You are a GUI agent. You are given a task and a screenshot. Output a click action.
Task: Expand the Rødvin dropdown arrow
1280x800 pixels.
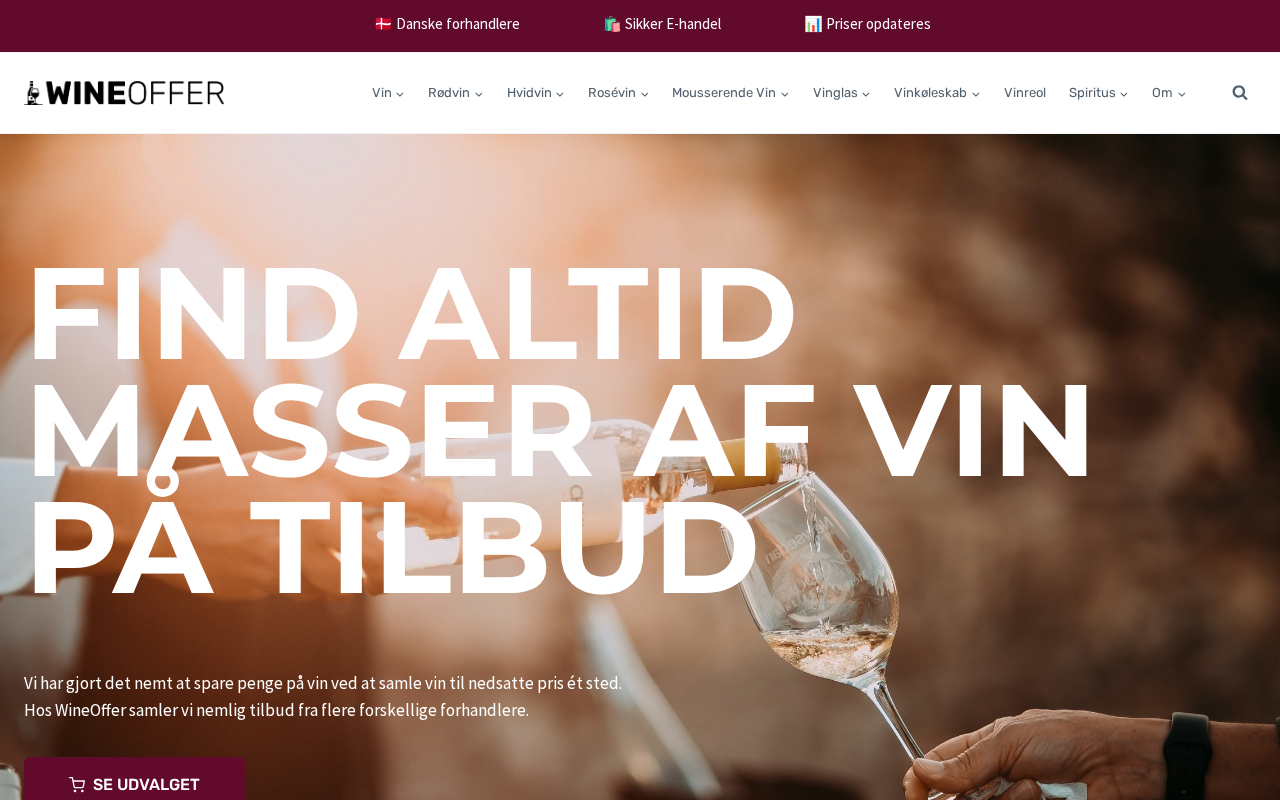pyautogui.click(x=478, y=94)
